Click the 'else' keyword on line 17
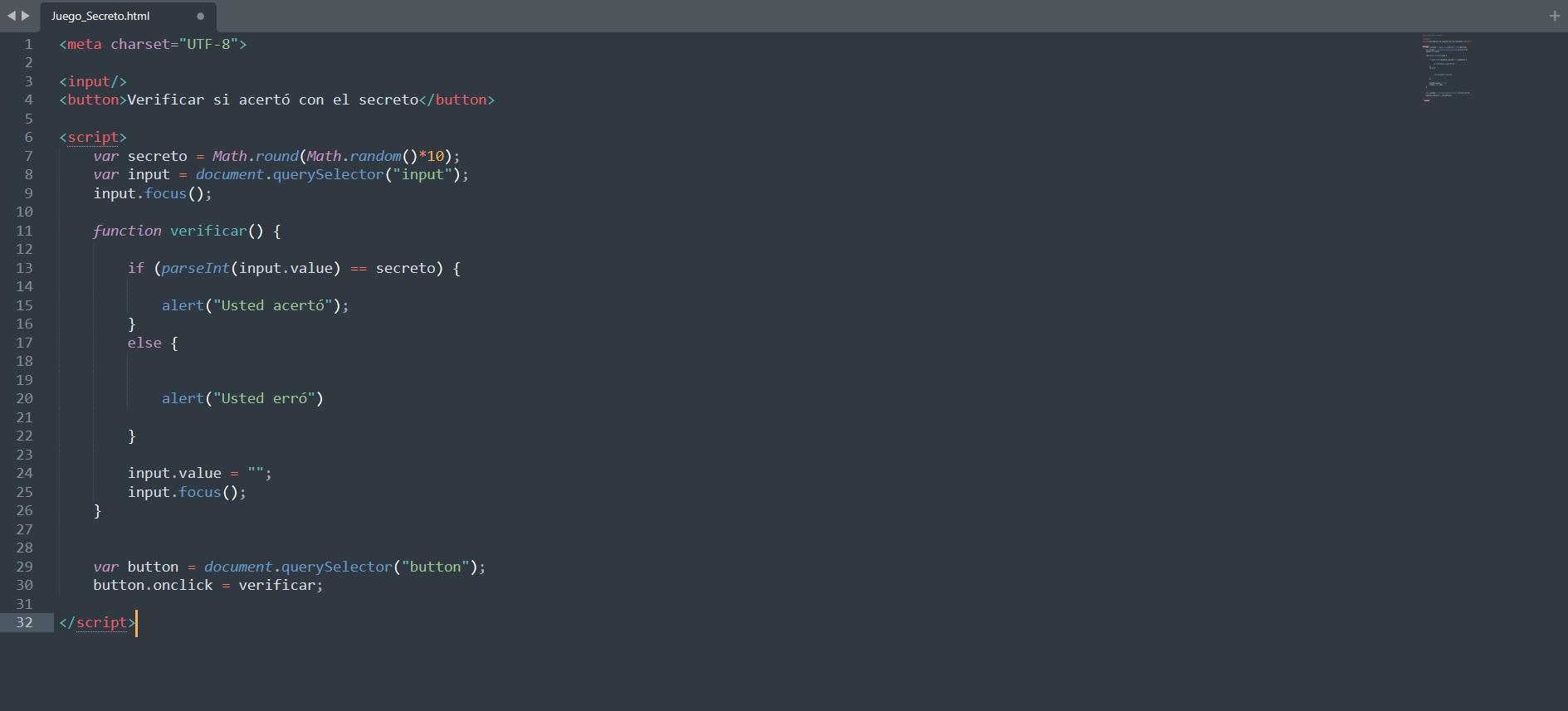This screenshot has height=711, width=1568. 144,343
